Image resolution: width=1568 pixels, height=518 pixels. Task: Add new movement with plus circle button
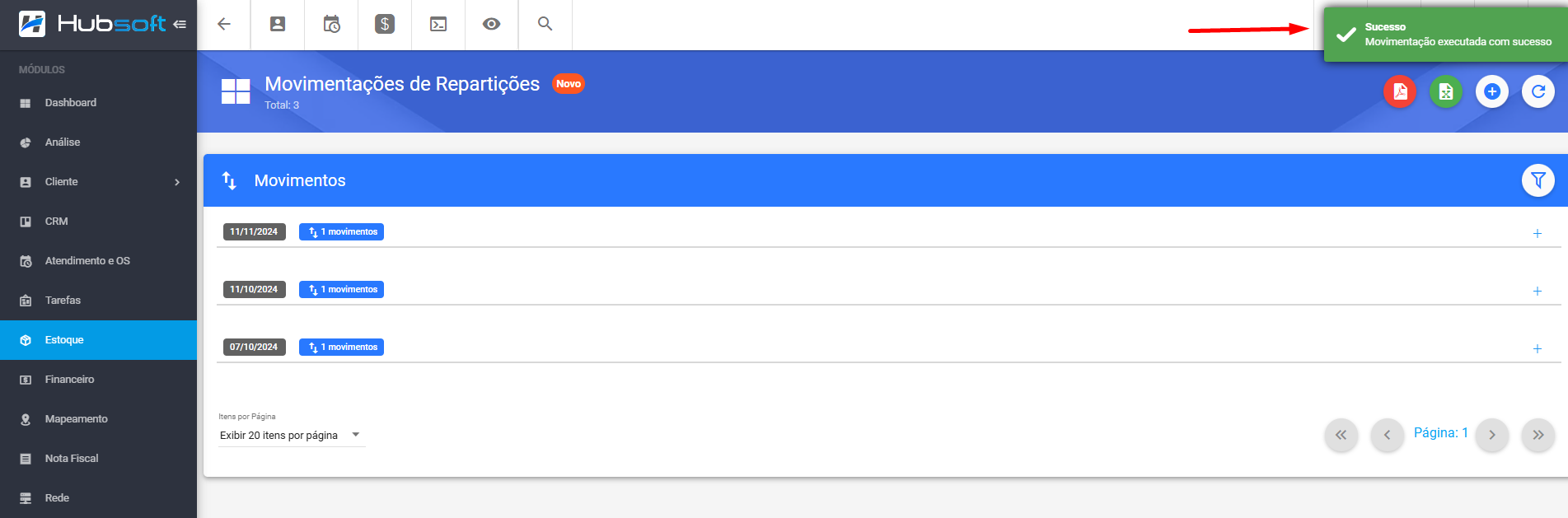[x=1492, y=91]
